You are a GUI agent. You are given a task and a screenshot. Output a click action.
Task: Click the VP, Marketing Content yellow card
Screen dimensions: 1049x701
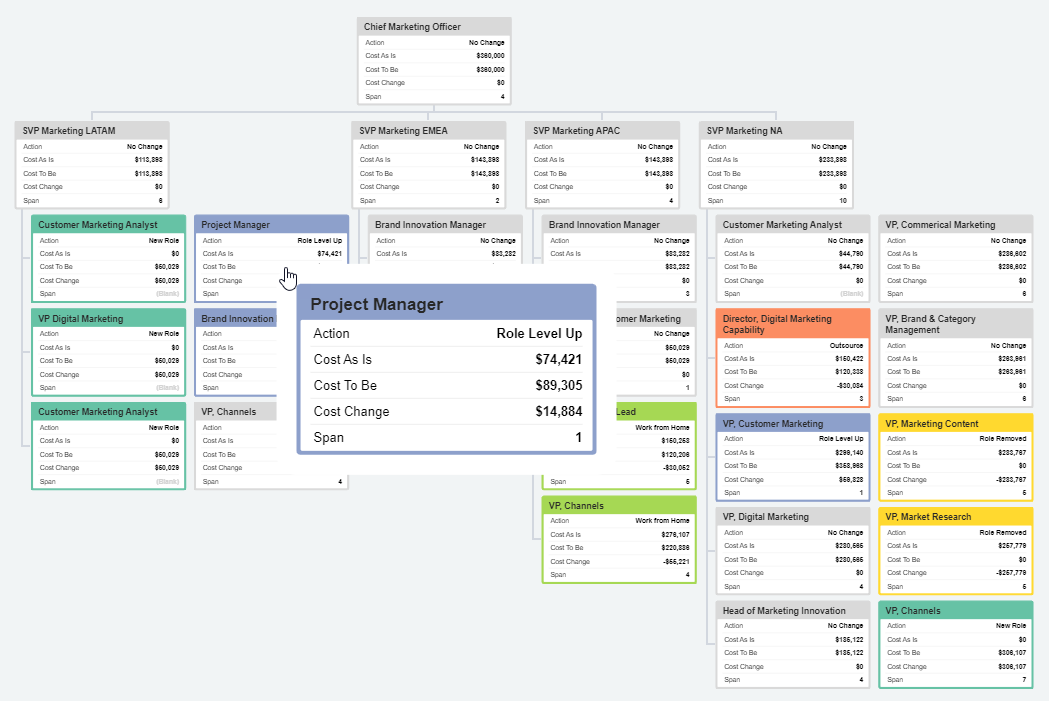pos(955,423)
